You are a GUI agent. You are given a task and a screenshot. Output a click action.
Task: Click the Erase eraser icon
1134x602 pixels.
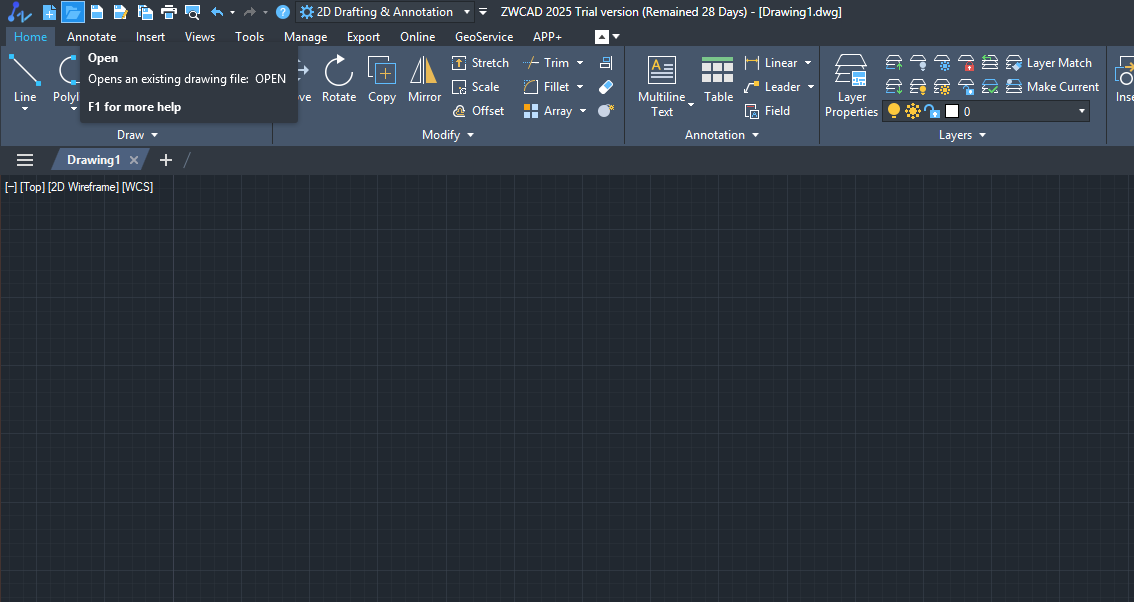point(606,87)
